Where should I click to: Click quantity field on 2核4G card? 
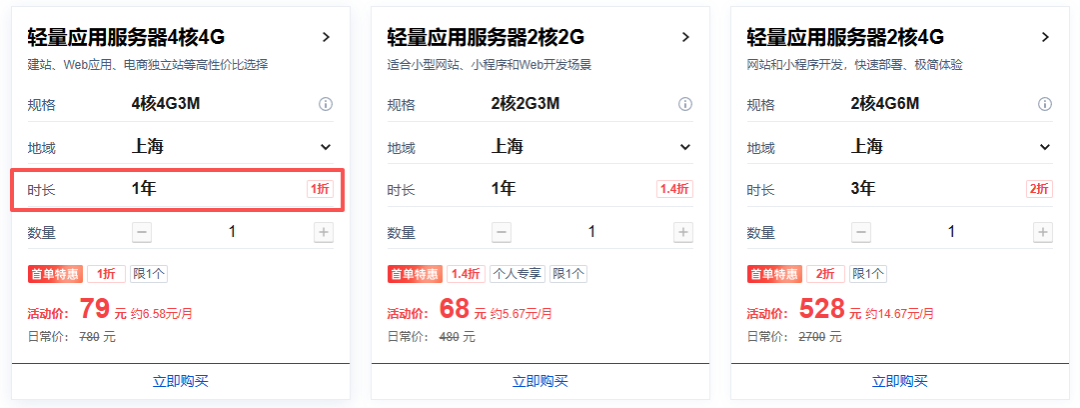tap(952, 232)
